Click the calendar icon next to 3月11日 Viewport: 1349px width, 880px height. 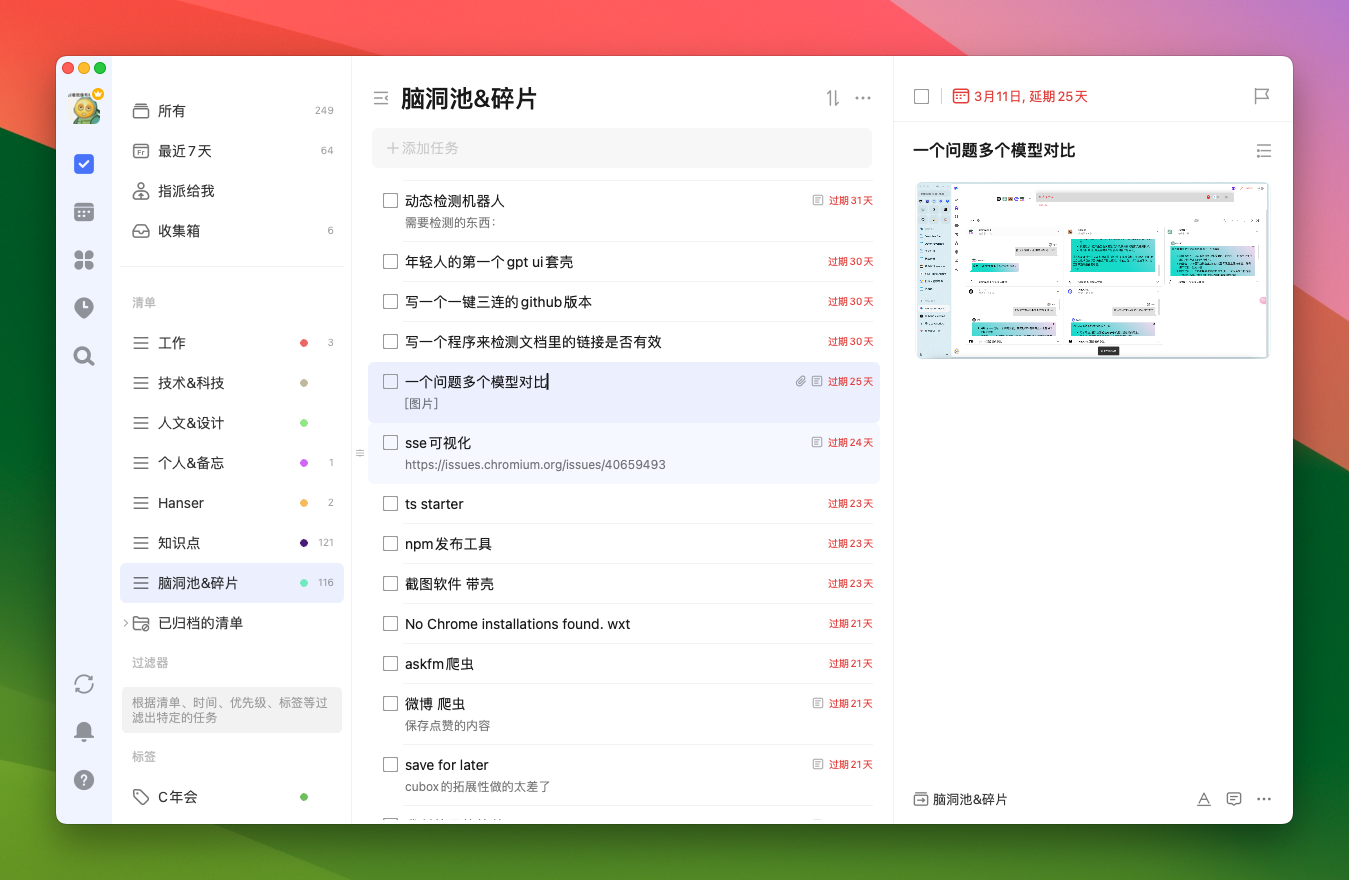click(960, 96)
